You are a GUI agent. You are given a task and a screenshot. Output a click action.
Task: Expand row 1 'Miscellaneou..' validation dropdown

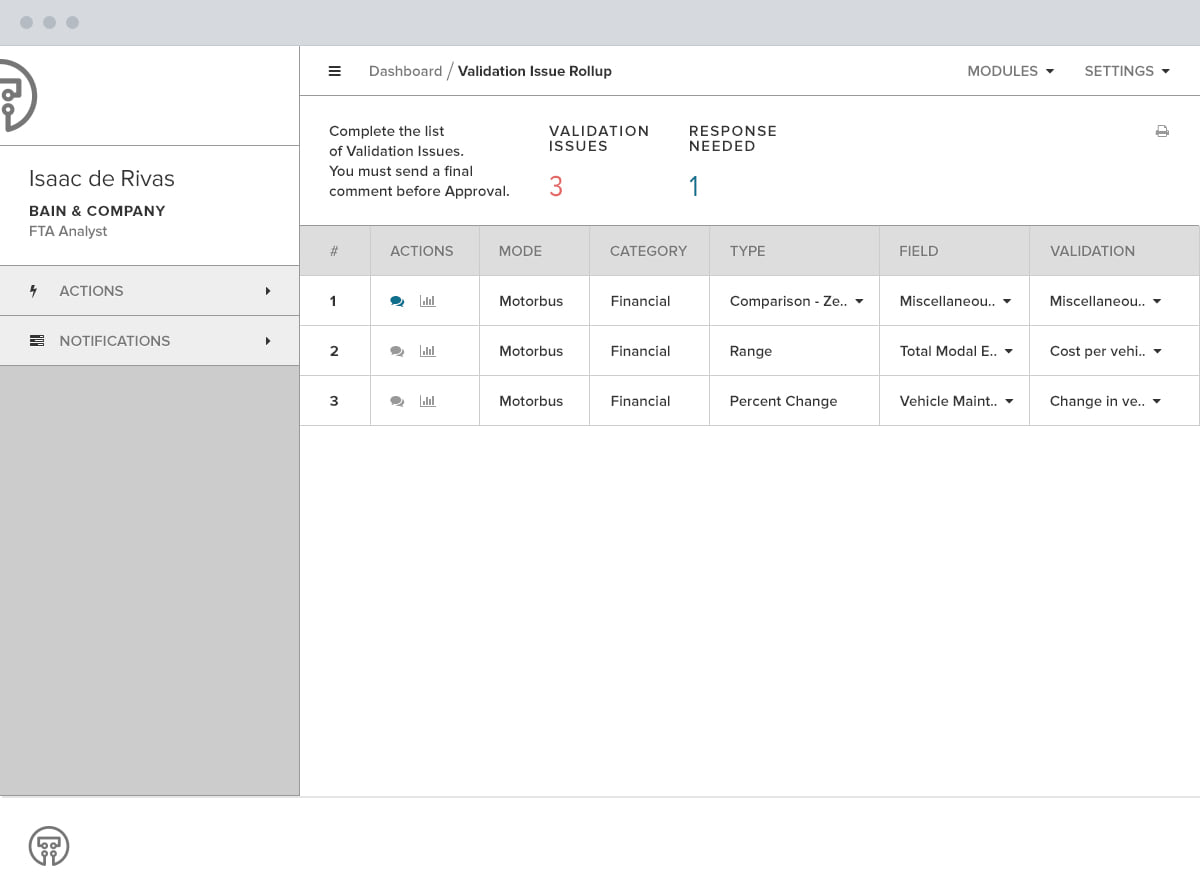click(1157, 301)
